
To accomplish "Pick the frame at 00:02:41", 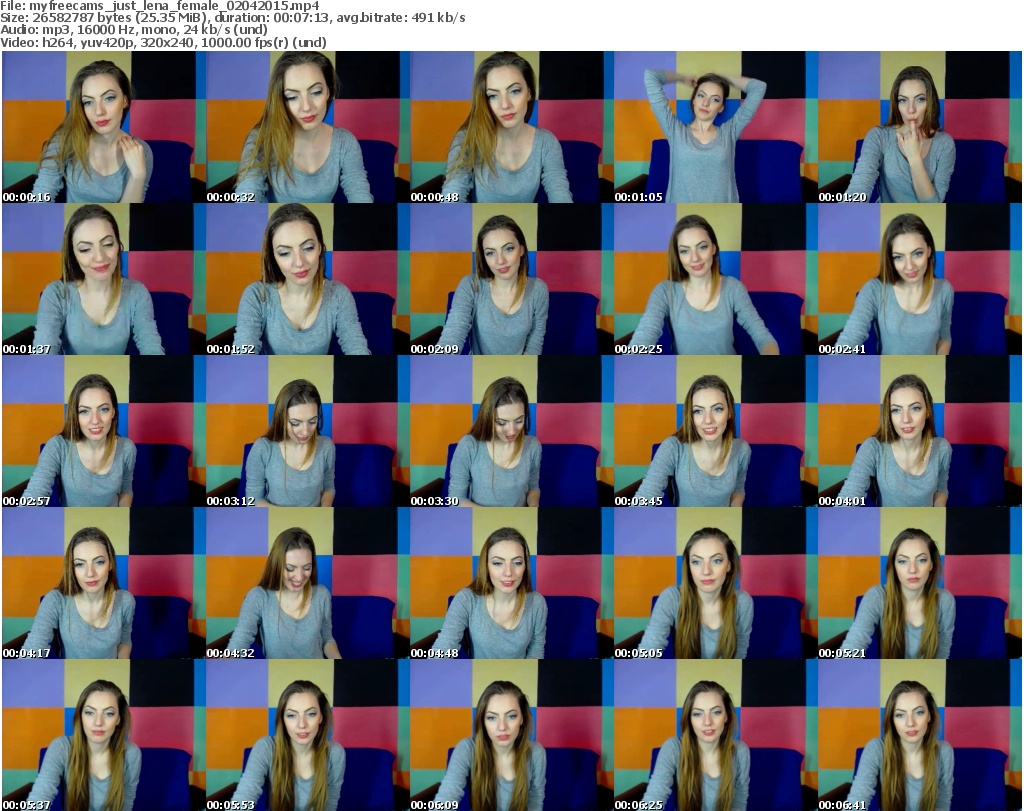I will click(x=920, y=279).
